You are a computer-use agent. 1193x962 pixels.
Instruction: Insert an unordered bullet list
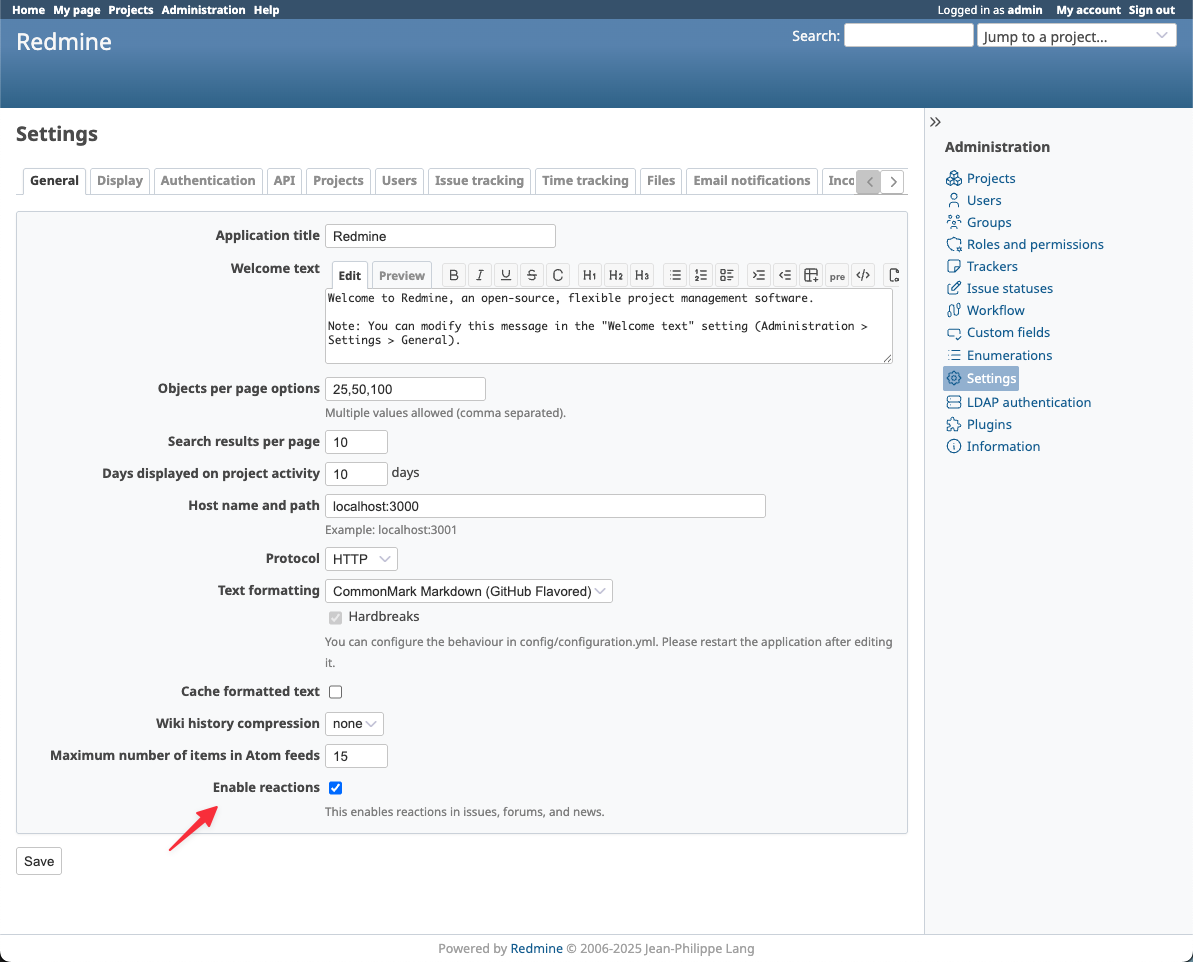(675, 275)
